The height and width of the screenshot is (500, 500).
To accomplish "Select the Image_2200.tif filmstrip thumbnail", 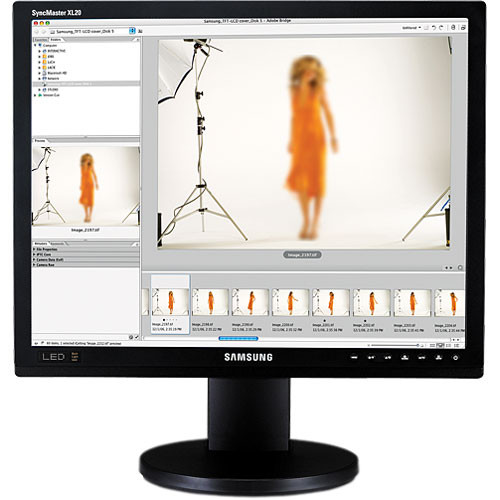I will [290, 302].
